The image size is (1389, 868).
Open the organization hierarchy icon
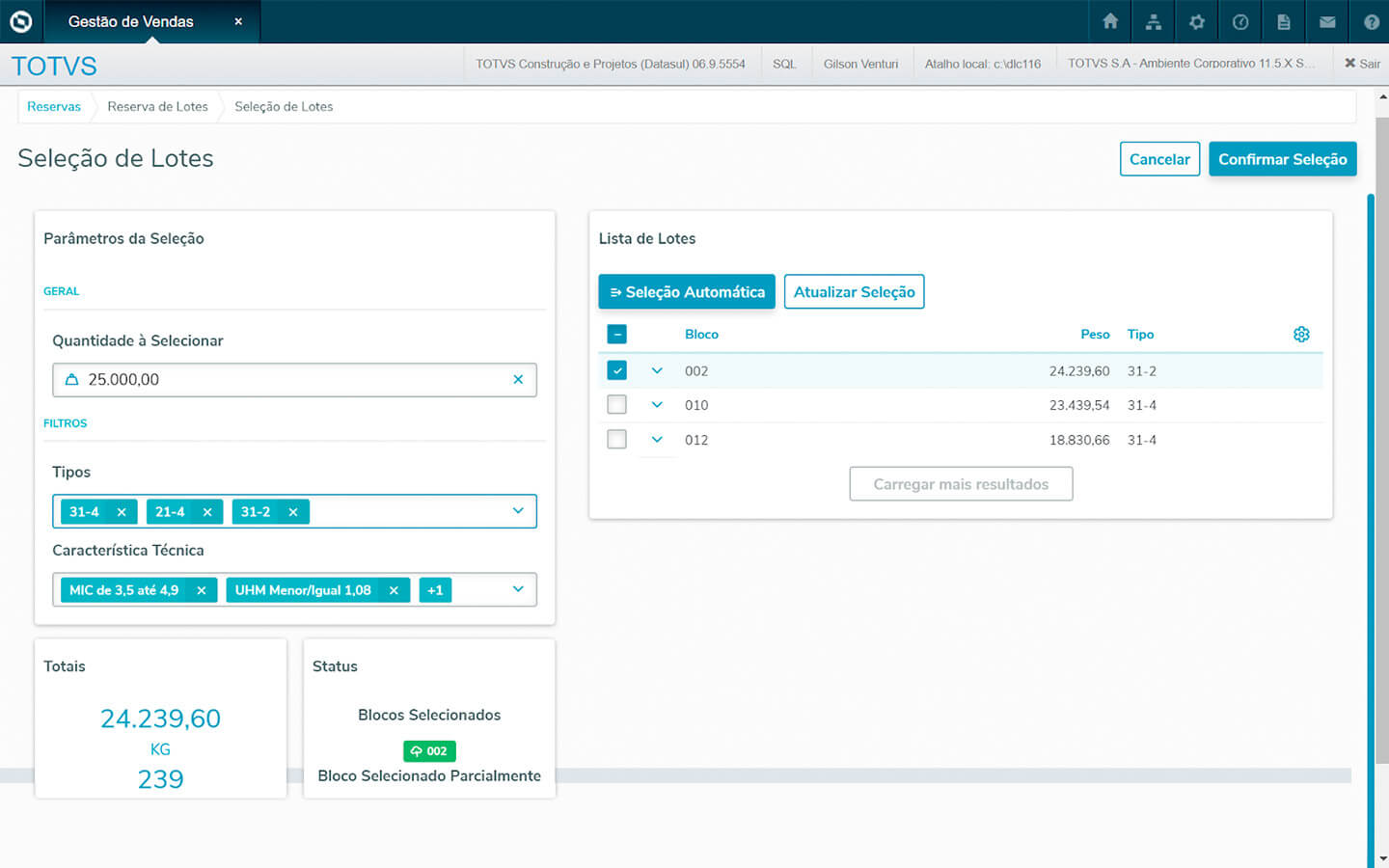pyautogui.click(x=1154, y=21)
